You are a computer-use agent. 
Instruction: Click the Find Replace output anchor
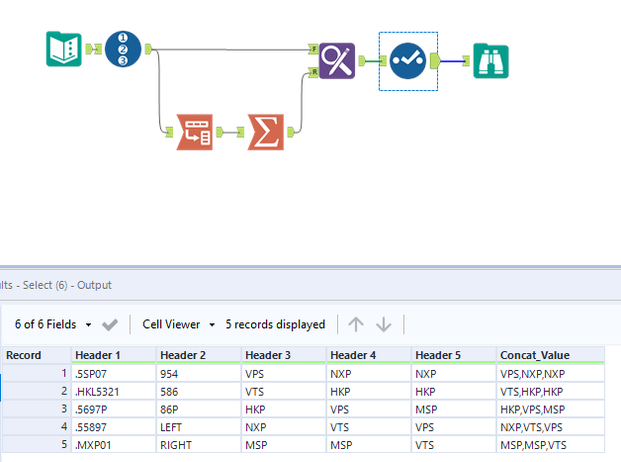tap(362, 61)
